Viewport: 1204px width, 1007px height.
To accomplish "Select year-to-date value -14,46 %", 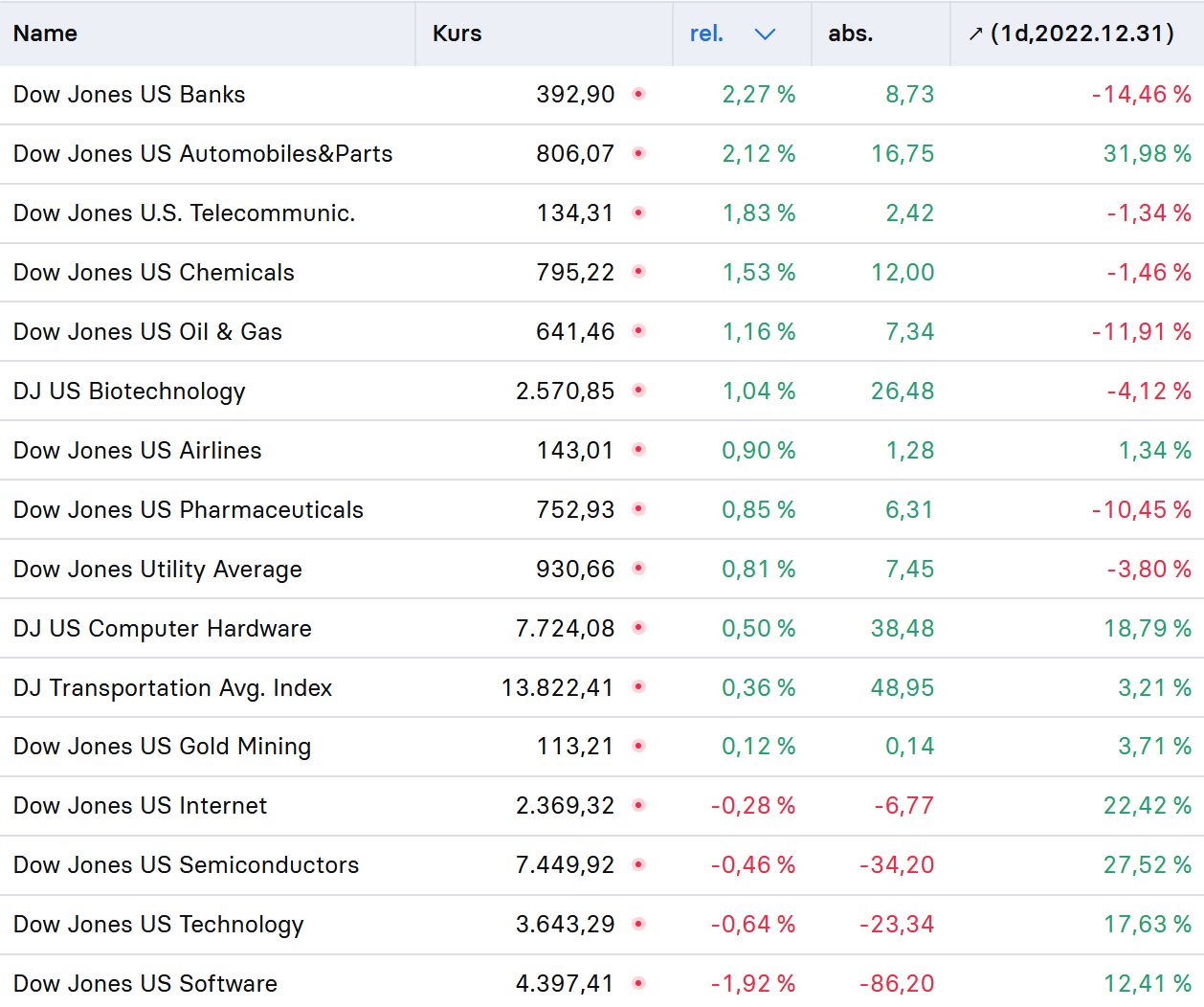I will [x=1142, y=94].
